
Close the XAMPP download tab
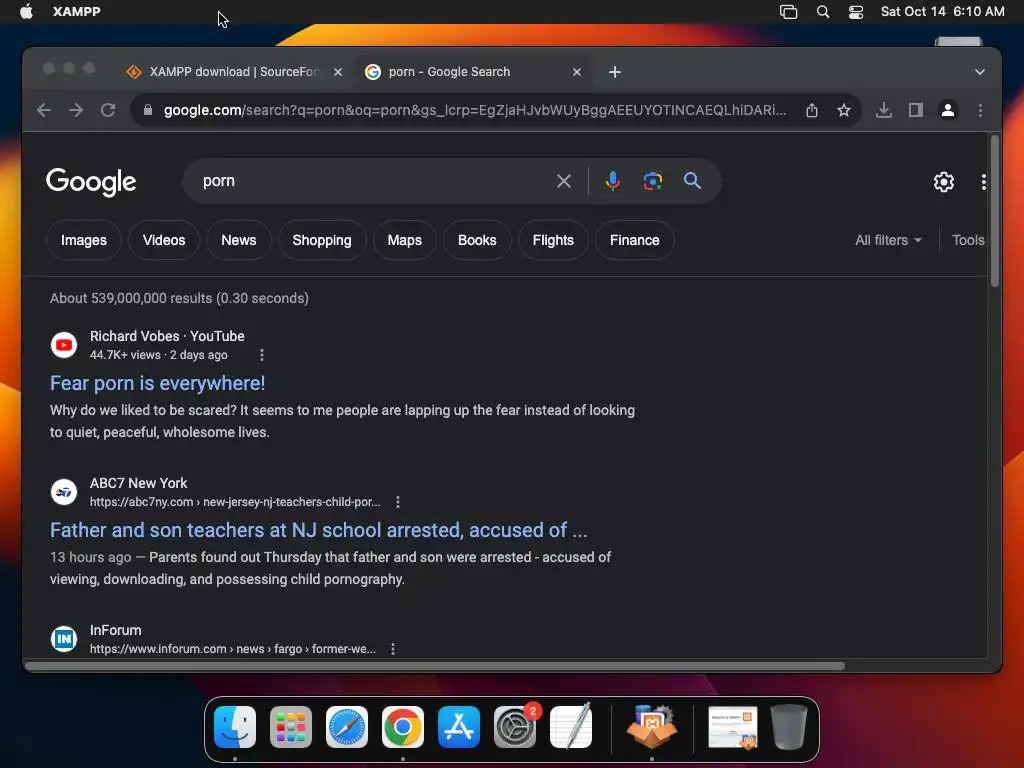coord(338,72)
